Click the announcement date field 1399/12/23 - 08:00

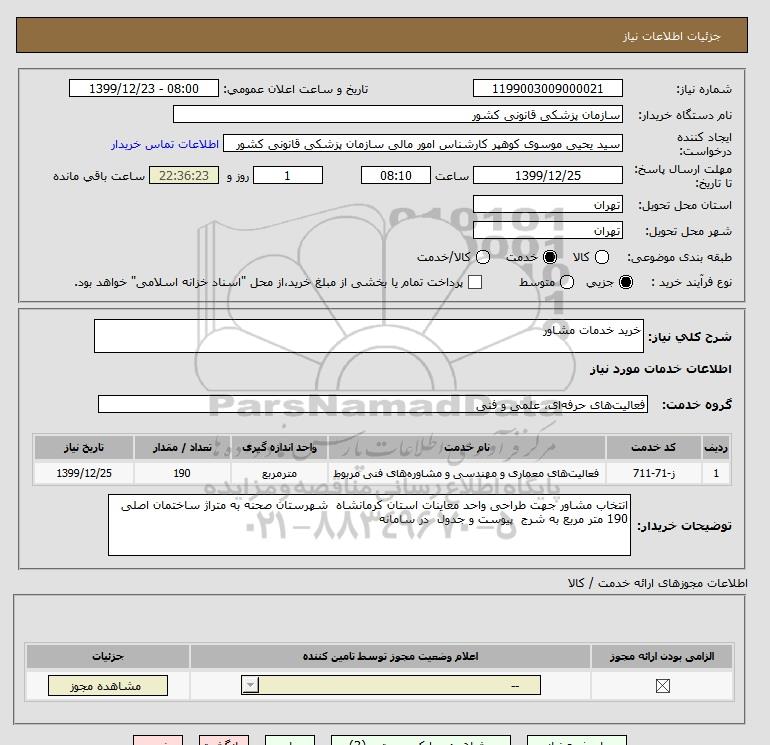pos(144,88)
